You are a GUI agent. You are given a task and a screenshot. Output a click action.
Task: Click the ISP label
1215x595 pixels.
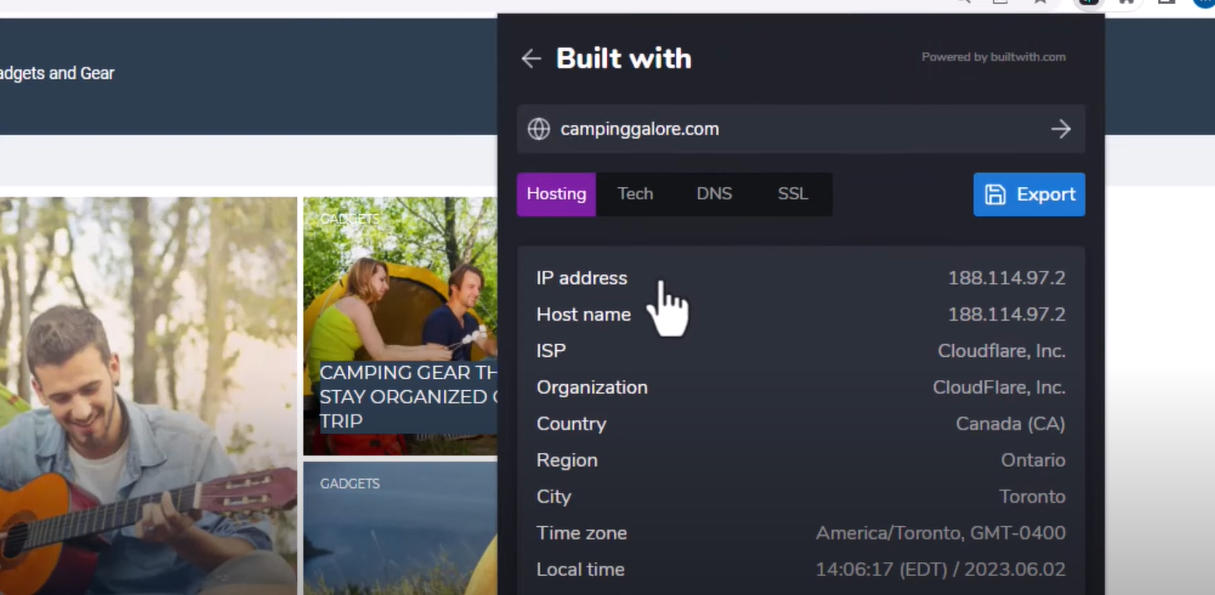(551, 351)
